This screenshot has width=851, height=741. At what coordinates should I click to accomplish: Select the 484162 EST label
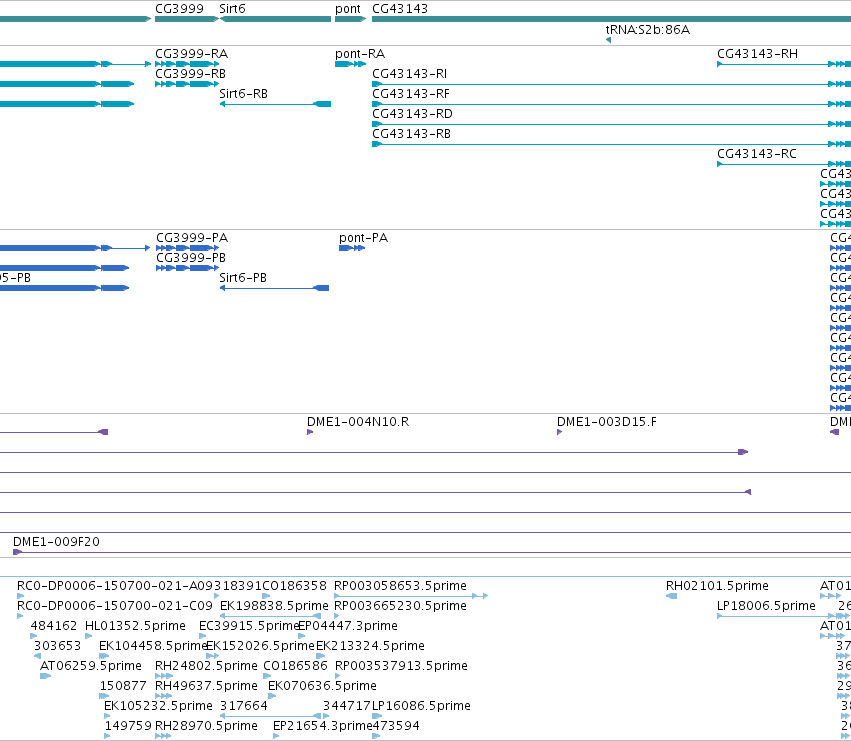coord(54,626)
